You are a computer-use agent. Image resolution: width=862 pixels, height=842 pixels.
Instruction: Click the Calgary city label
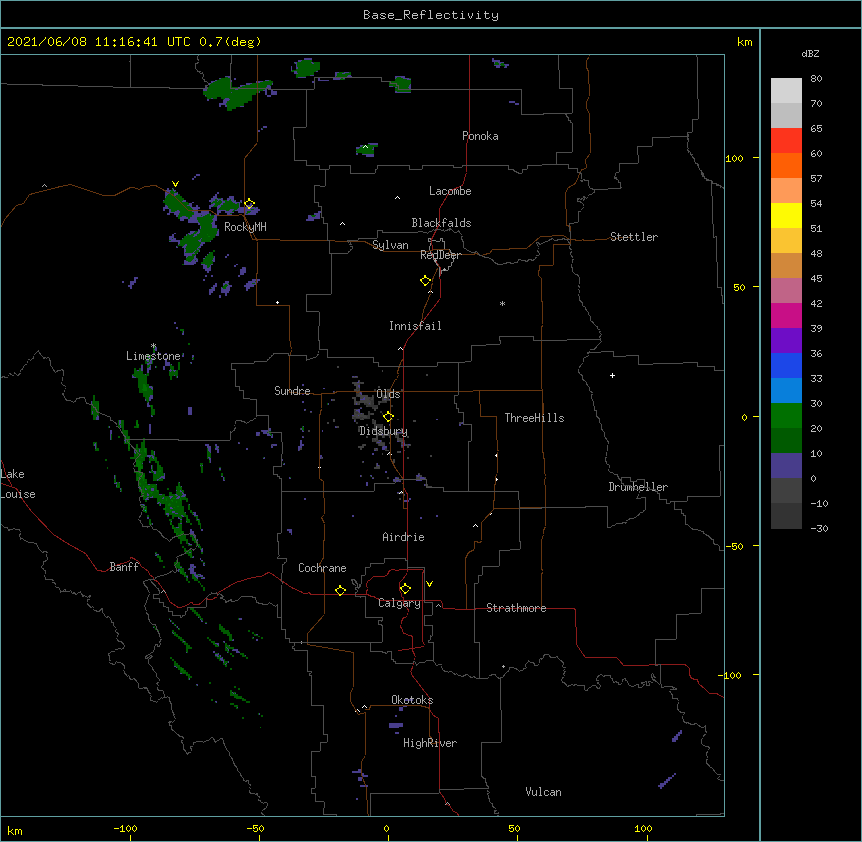pyautogui.click(x=399, y=603)
